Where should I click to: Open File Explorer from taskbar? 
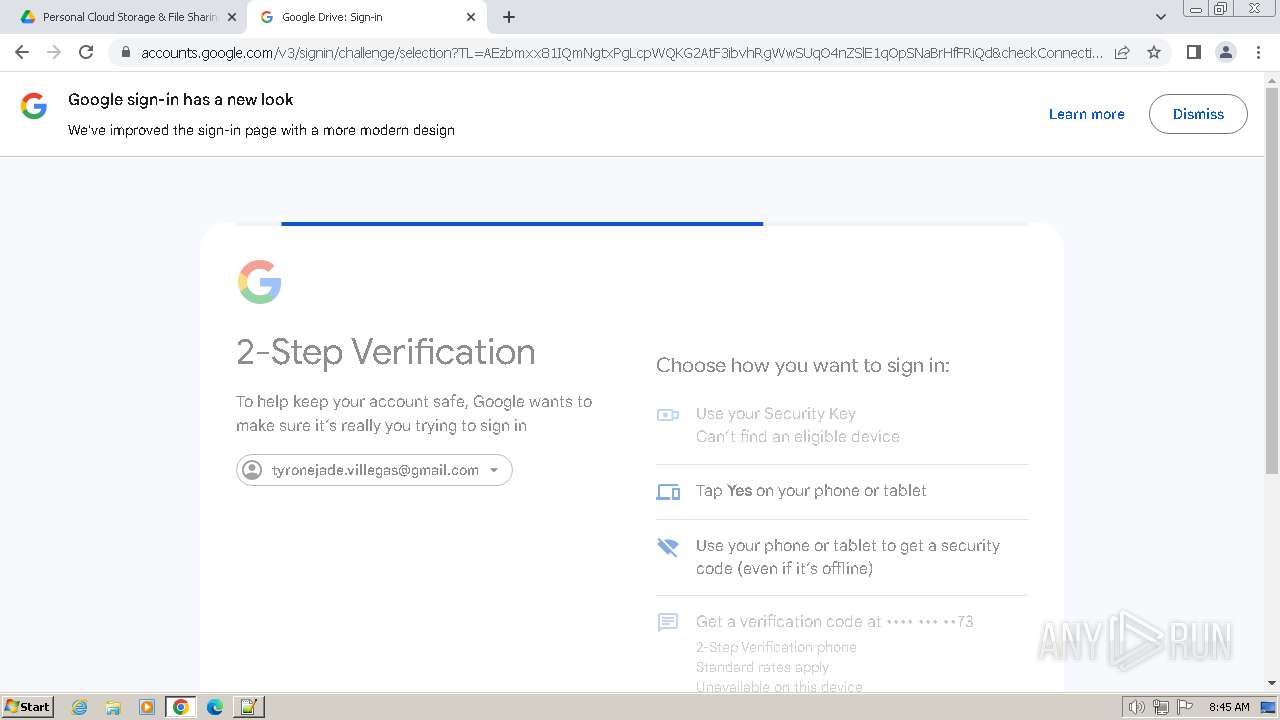click(113, 707)
